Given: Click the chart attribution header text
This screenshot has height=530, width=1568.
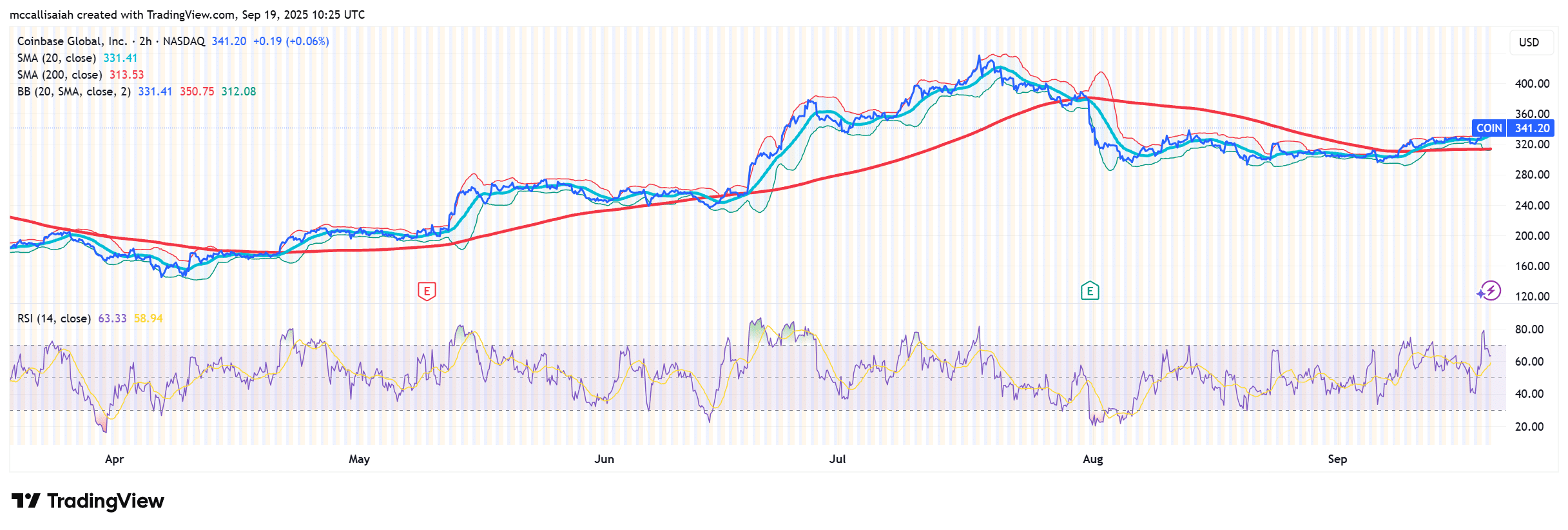Looking at the screenshot, I should pos(187,14).
